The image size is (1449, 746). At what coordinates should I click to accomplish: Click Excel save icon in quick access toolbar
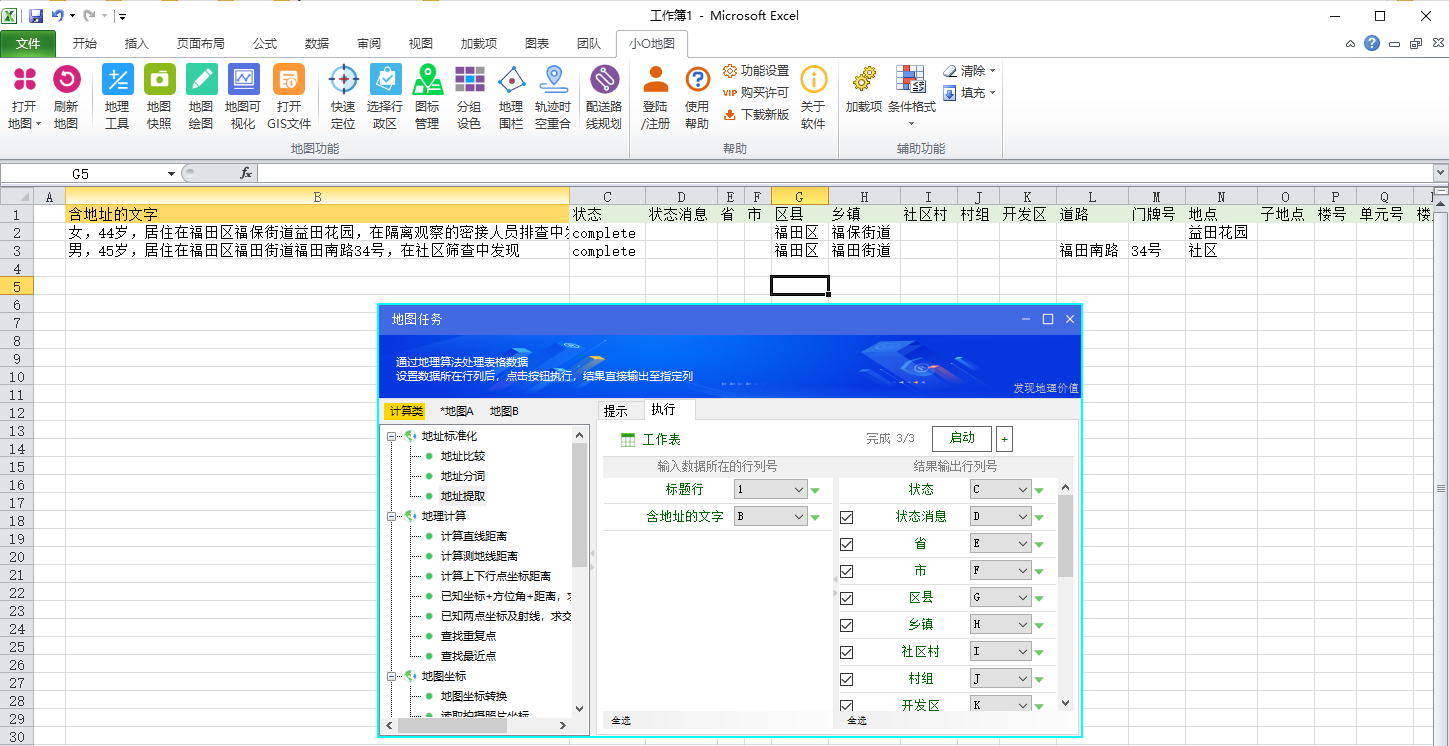coord(36,16)
